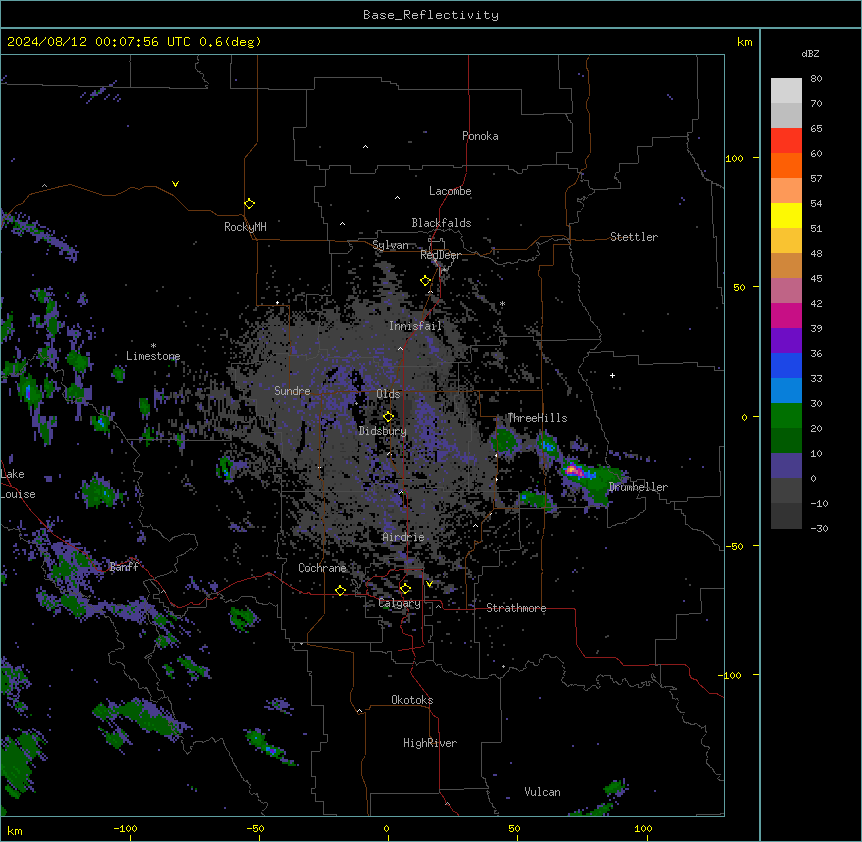The image size is (862, 842).
Task: Pick the yellow swatch between 54 and 51 dBZ
Action: [786, 216]
